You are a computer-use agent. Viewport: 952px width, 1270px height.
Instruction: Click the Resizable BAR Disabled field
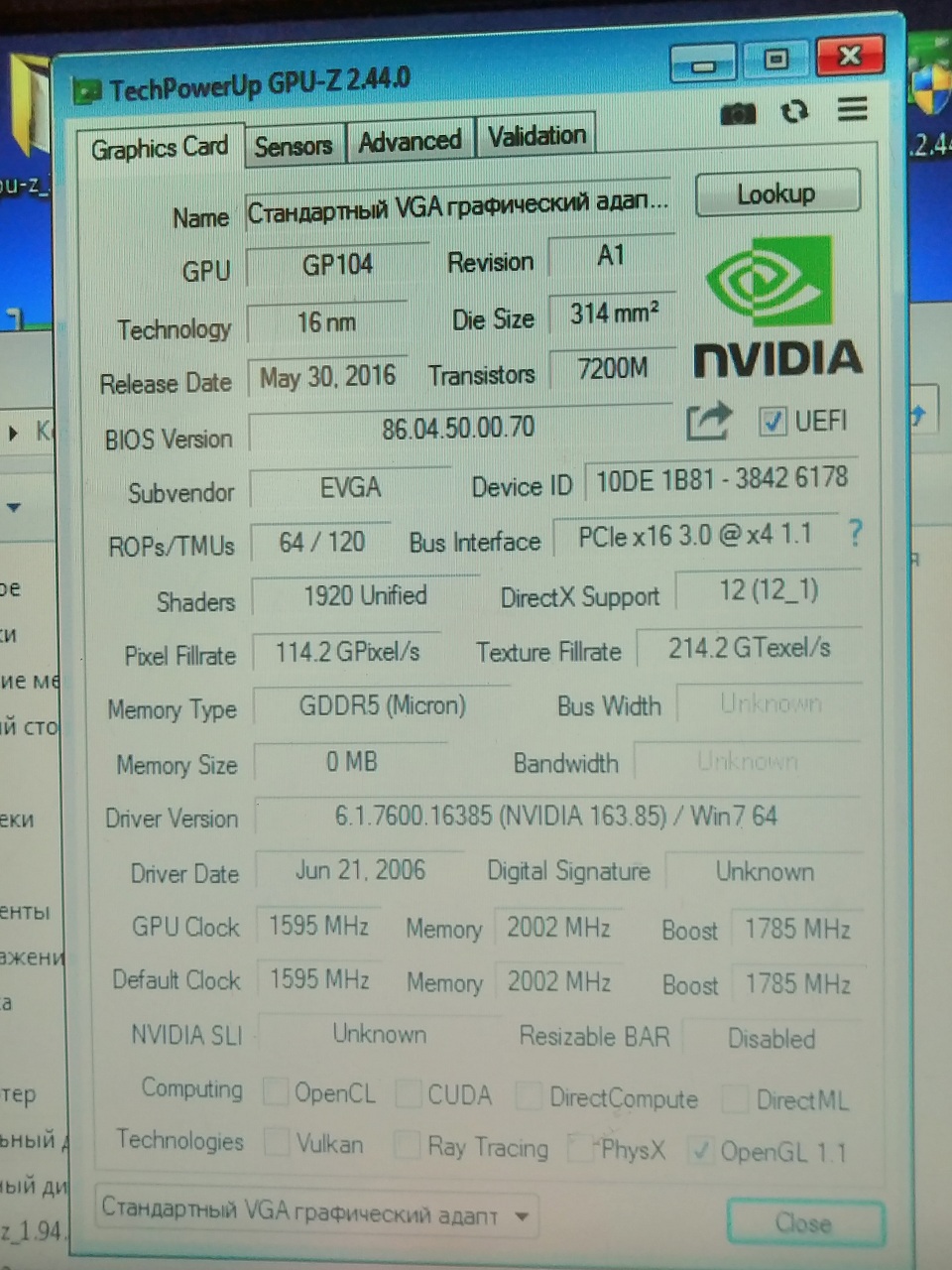coord(772,1039)
